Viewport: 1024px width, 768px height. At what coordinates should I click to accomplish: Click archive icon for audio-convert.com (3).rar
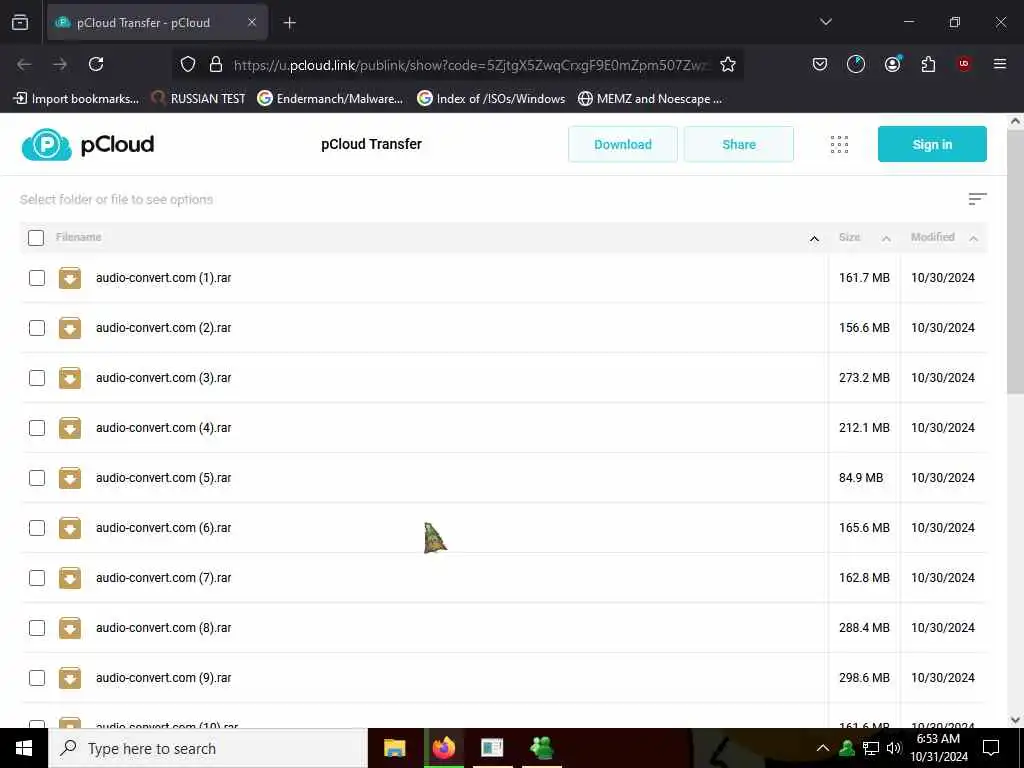click(70, 377)
